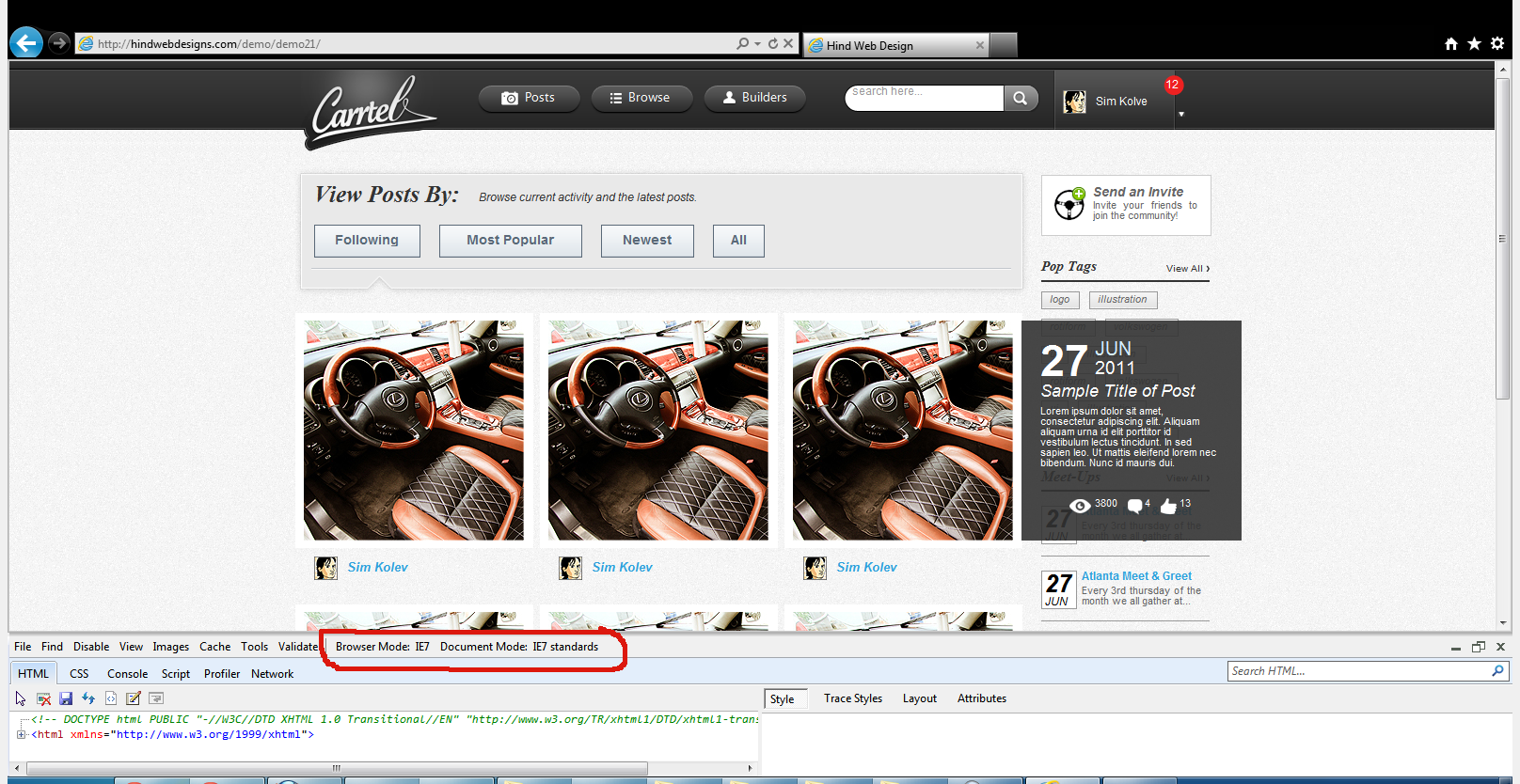The height and width of the screenshot is (784, 1520).
Task: Show All posts filter
Action: pyautogui.click(x=738, y=241)
